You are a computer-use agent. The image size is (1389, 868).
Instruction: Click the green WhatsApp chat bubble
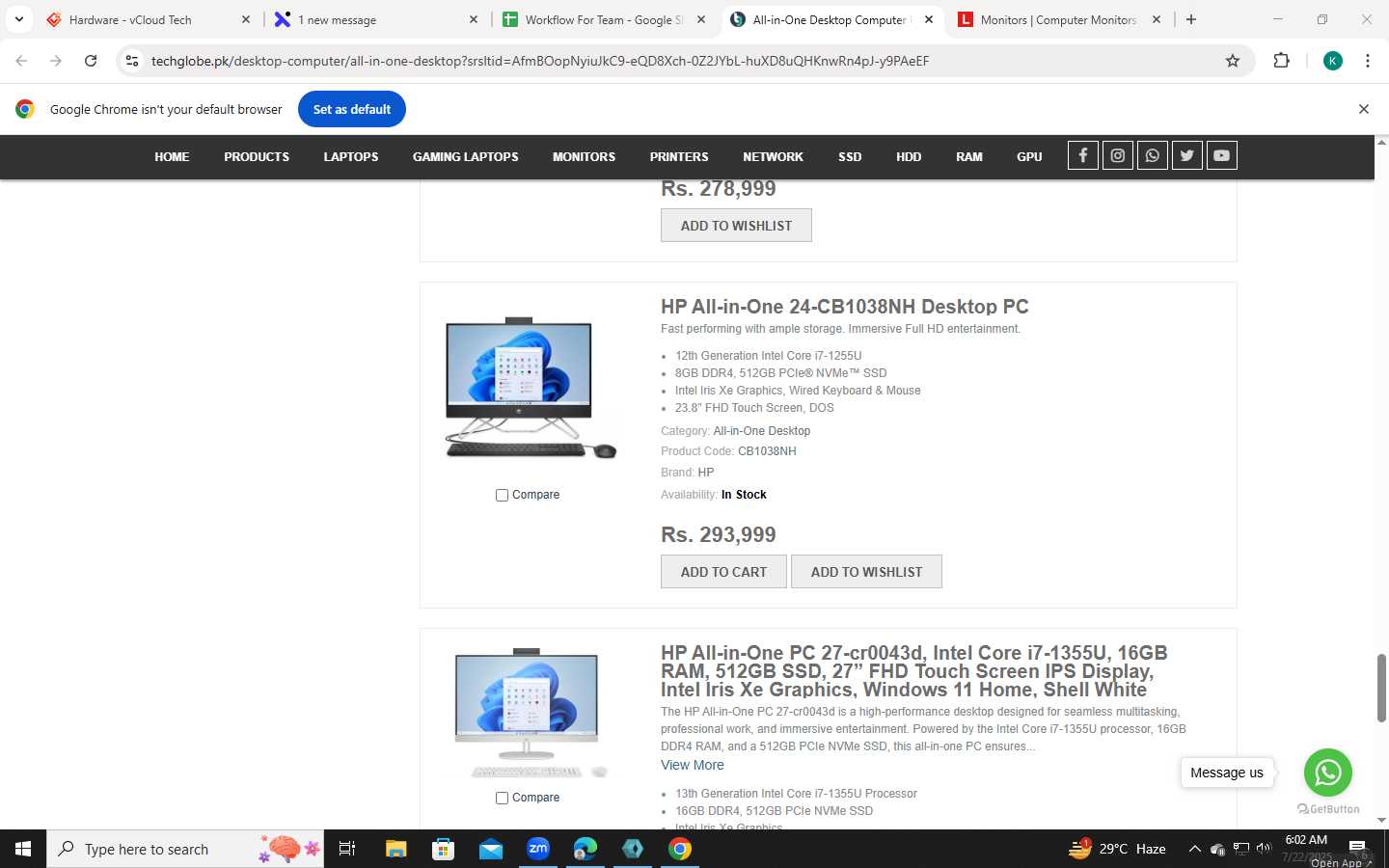coord(1327,773)
